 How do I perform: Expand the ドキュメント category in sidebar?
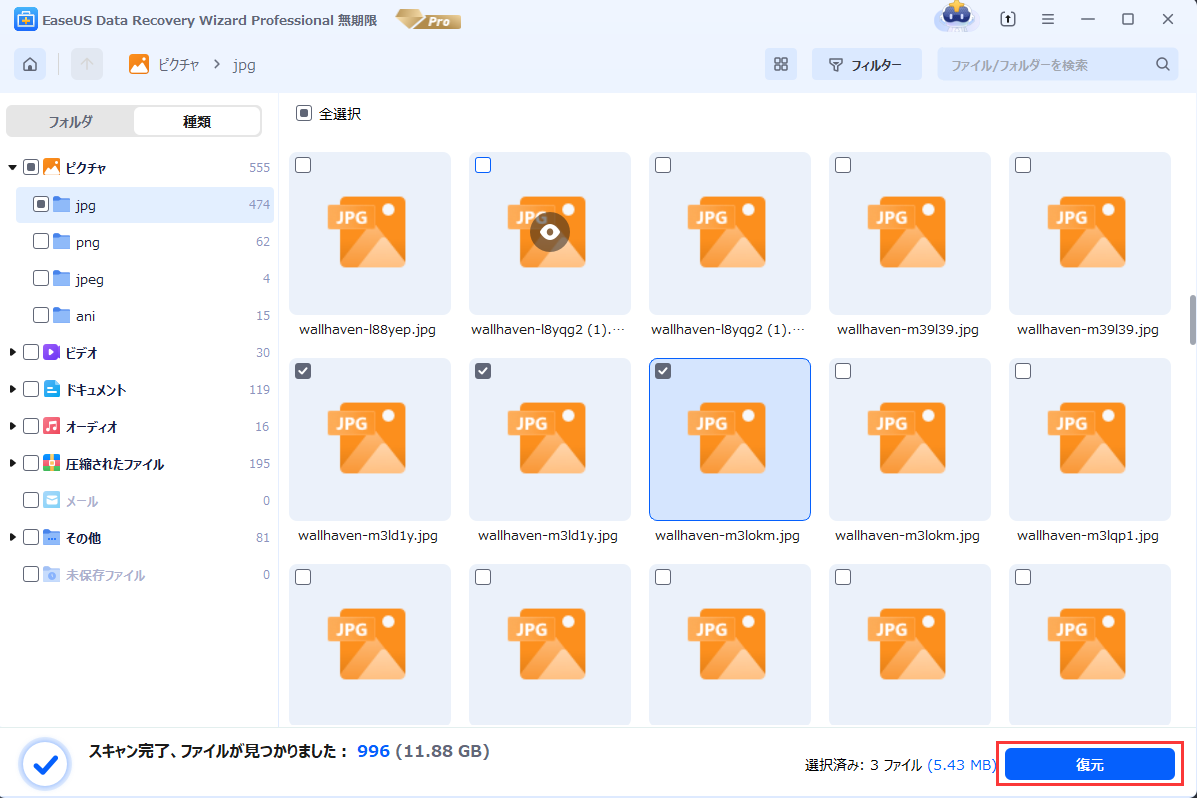click(14, 389)
